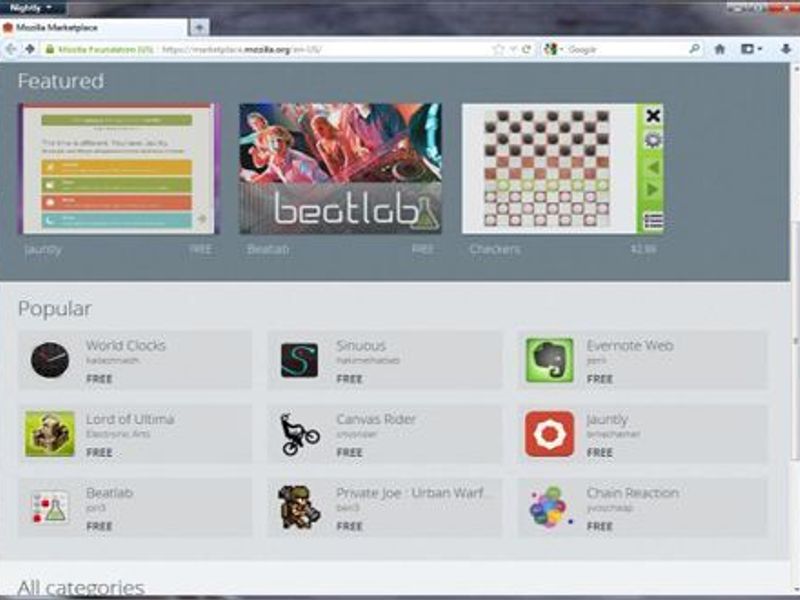Open the Private Joe : Urban Warf… link
Viewport: 800px width, 600px height.
tap(415, 493)
